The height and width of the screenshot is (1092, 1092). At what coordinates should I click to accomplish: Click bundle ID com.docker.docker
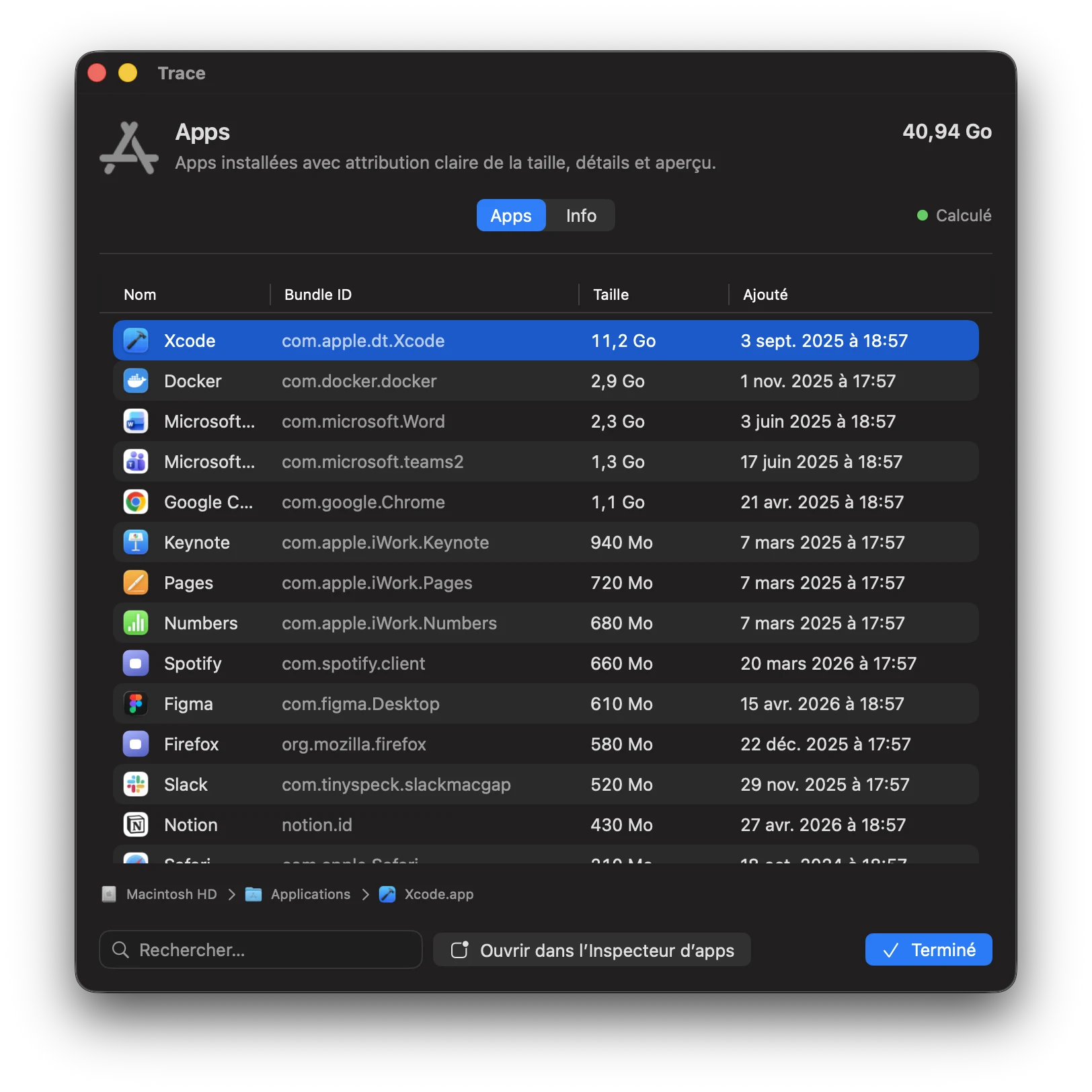359,381
